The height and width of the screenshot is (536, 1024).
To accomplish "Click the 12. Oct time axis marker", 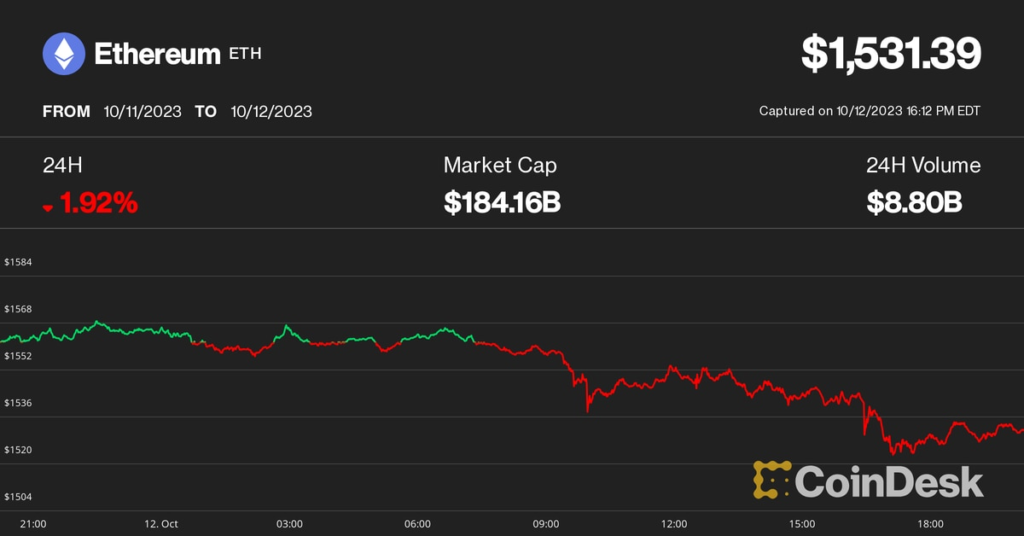I will pos(160,523).
